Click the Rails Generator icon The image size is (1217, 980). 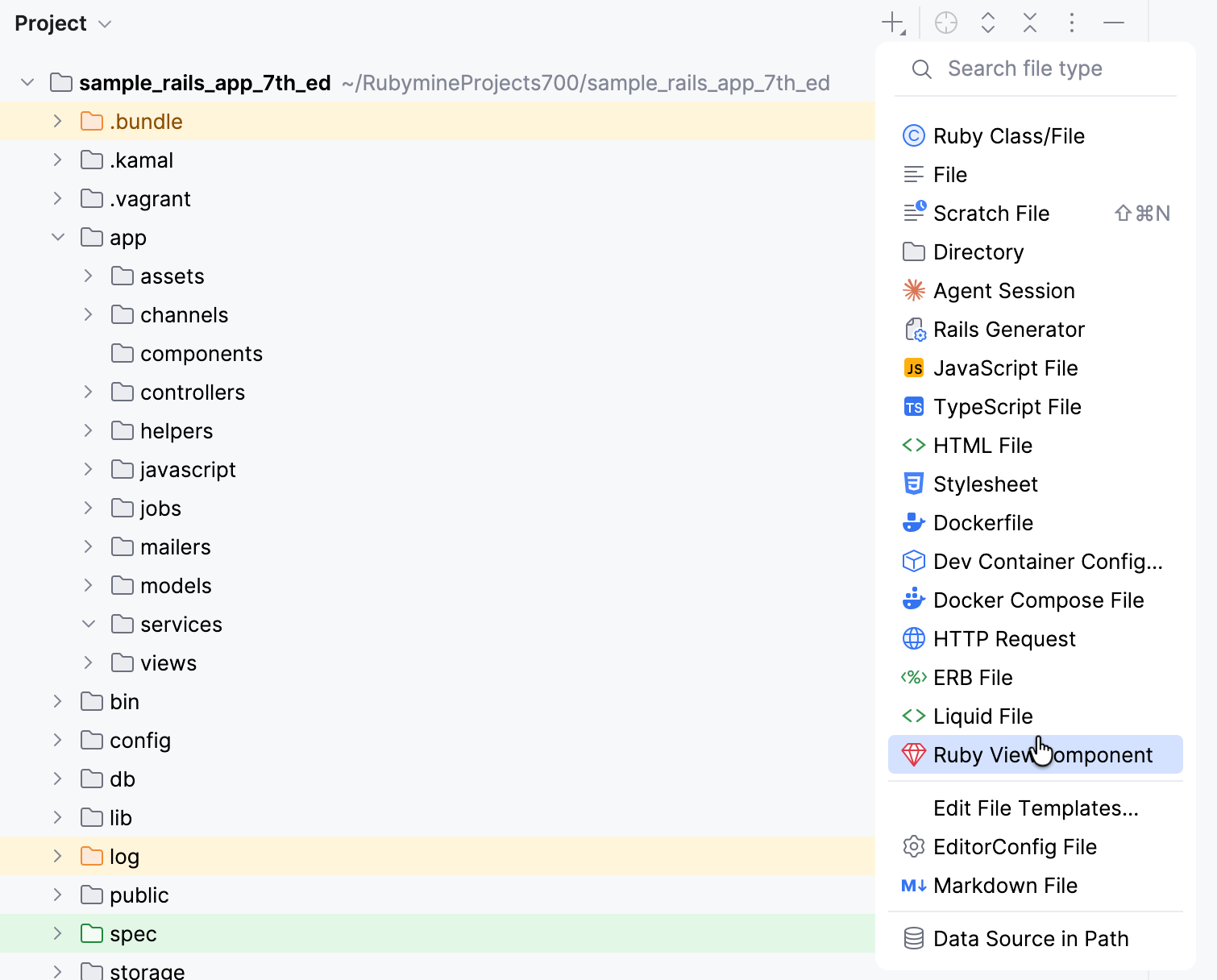[915, 330]
